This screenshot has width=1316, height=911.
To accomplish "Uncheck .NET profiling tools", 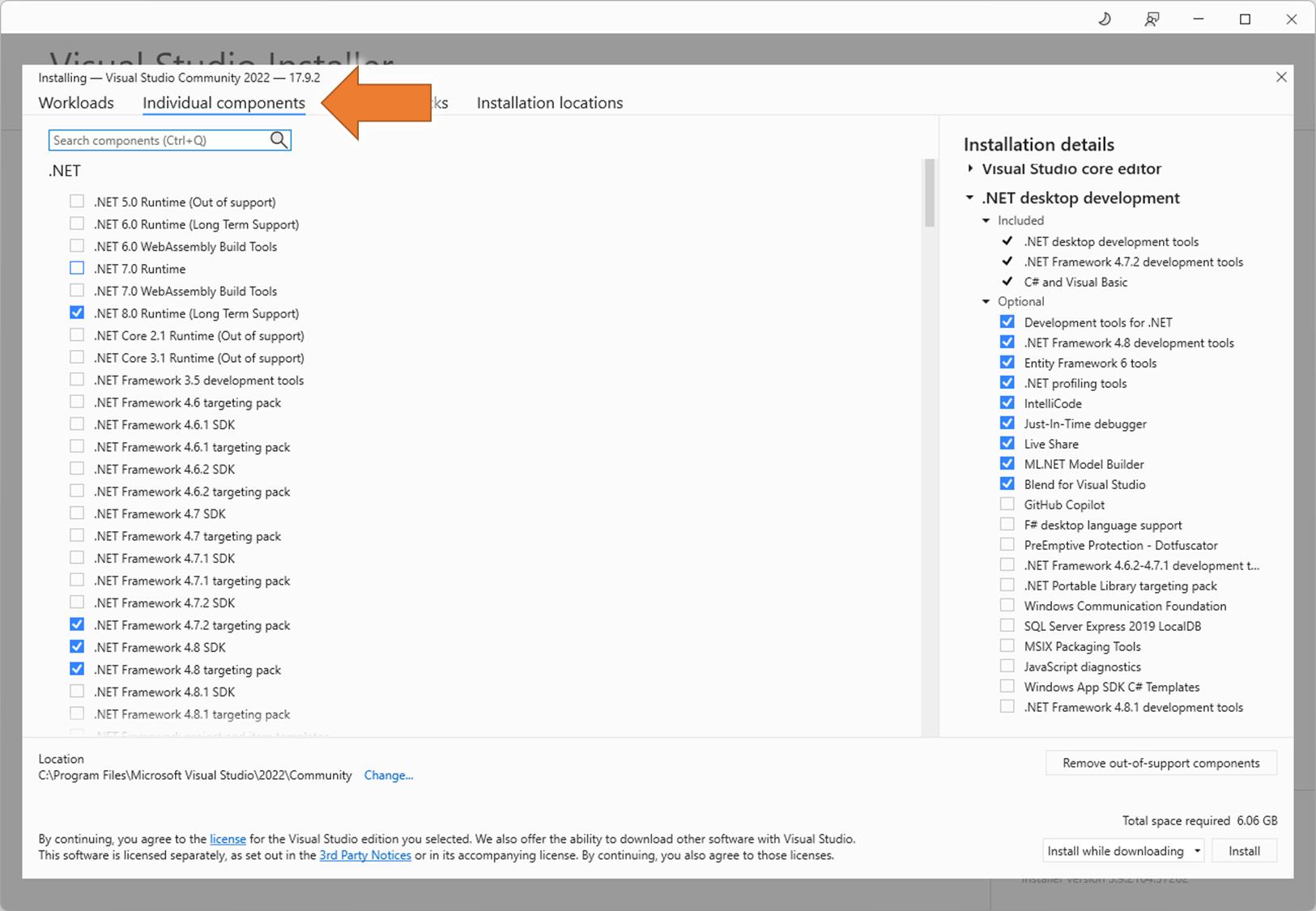I will pyautogui.click(x=1007, y=383).
